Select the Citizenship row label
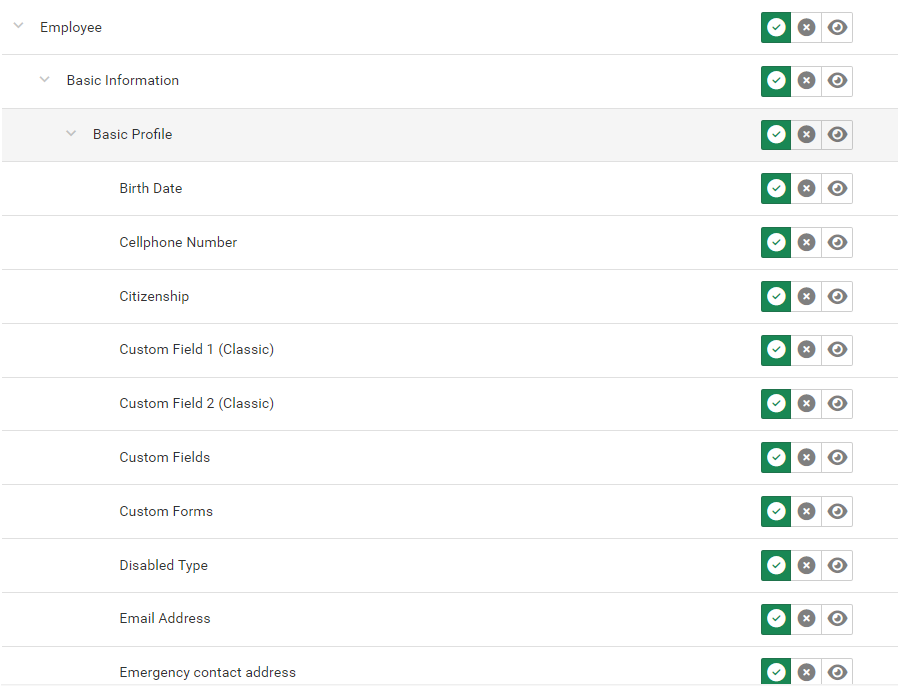This screenshot has height=687, width=899. [154, 296]
